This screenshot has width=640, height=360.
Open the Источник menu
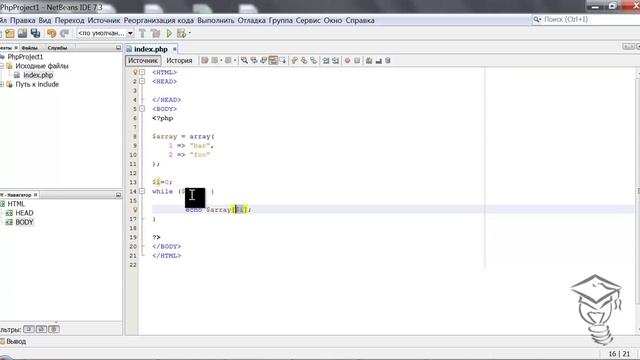click(104, 20)
